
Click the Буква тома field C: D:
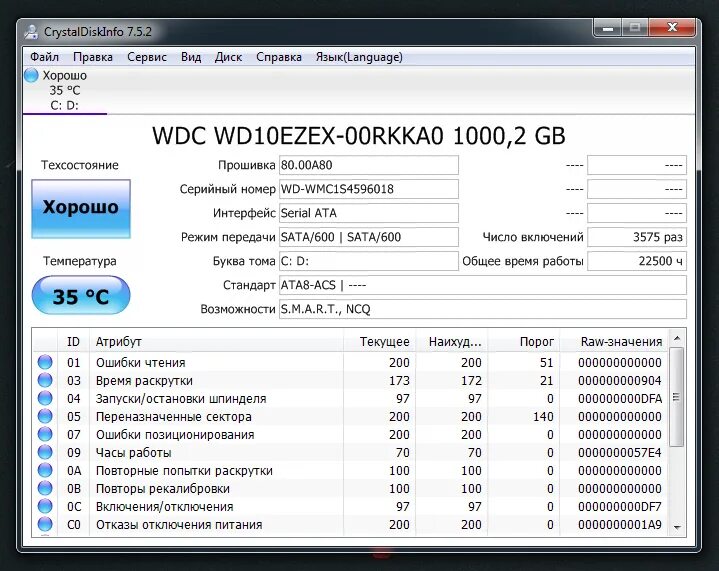coord(369,261)
